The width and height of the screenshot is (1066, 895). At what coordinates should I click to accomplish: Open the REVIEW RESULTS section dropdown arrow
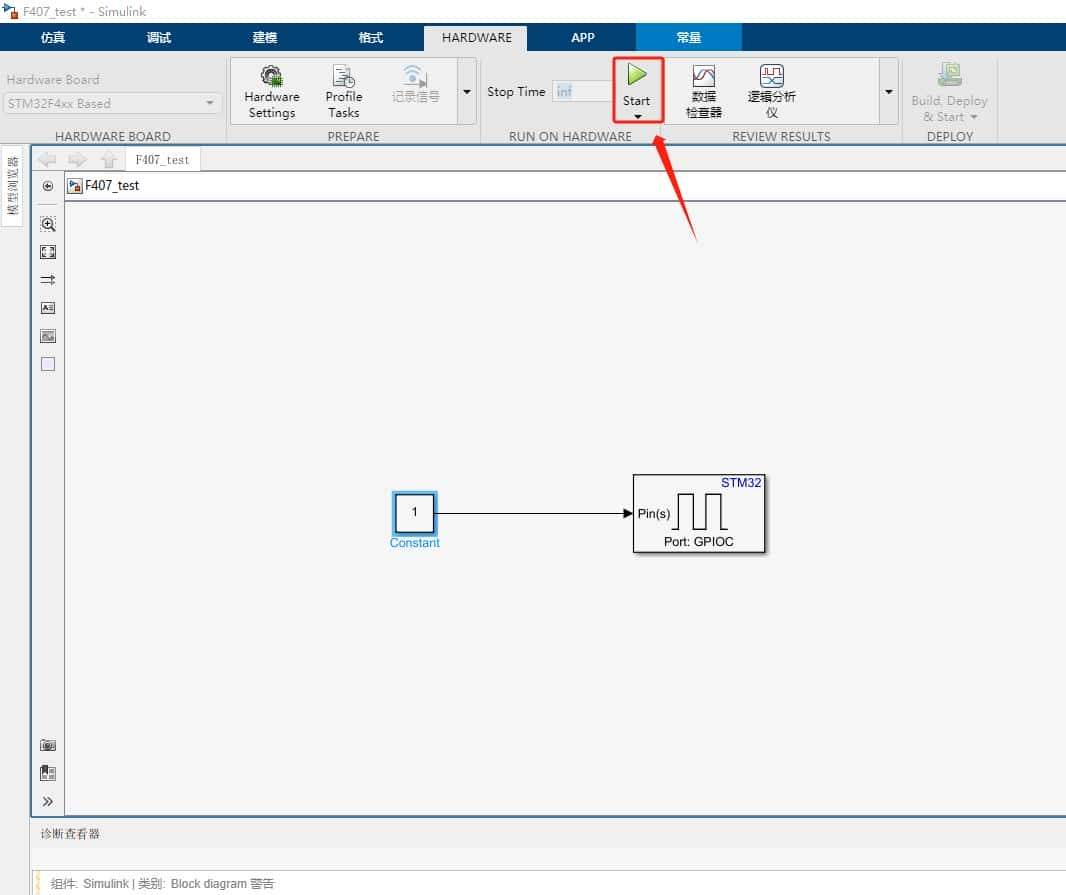[x=888, y=91]
